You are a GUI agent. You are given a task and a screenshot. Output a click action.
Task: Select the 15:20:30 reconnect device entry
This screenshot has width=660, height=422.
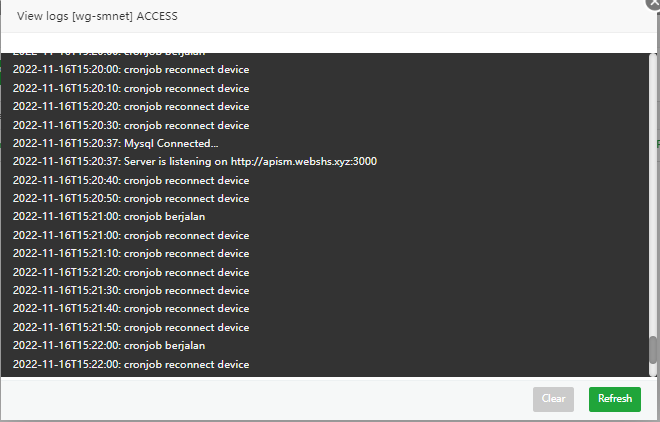[130, 125]
